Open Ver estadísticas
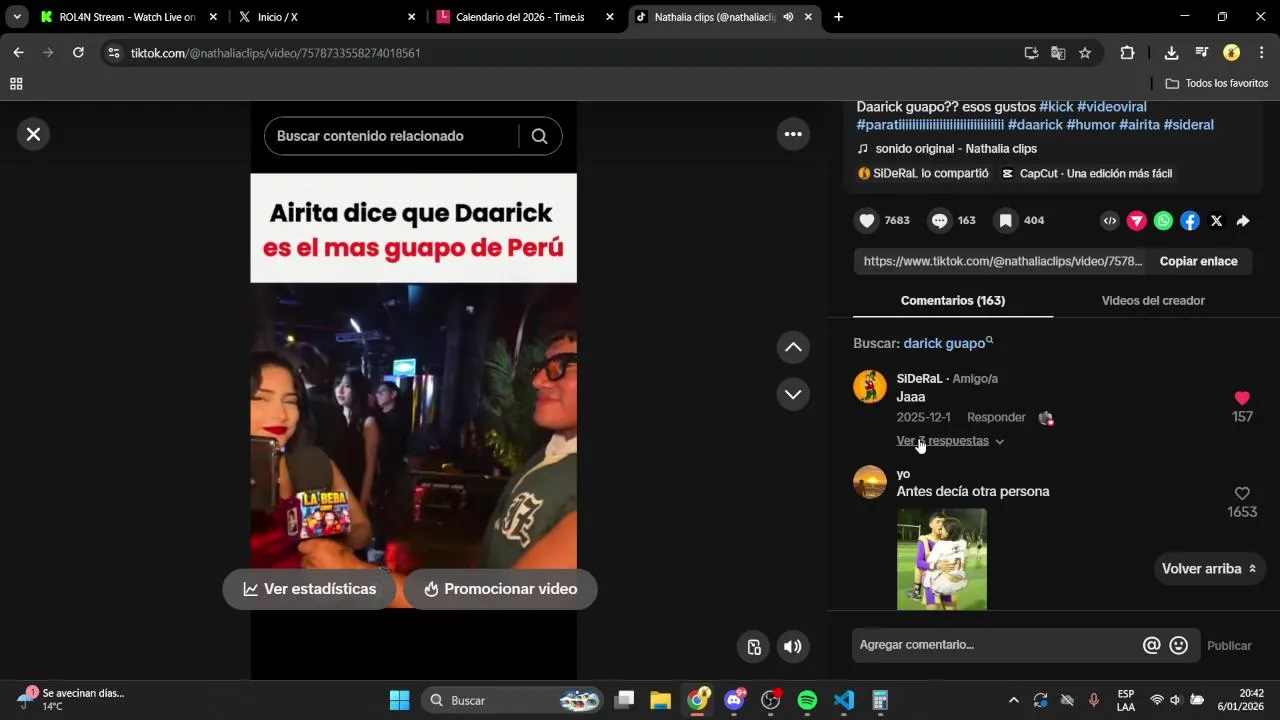This screenshot has height=720, width=1280. [x=310, y=589]
